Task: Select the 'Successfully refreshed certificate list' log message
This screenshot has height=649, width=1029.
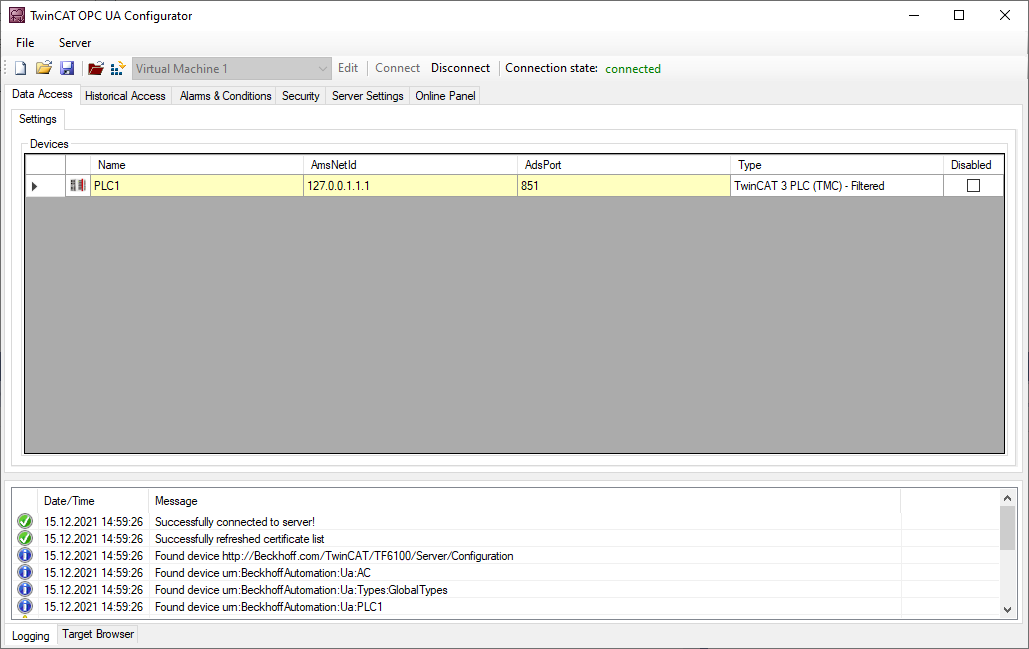Action: pos(240,539)
